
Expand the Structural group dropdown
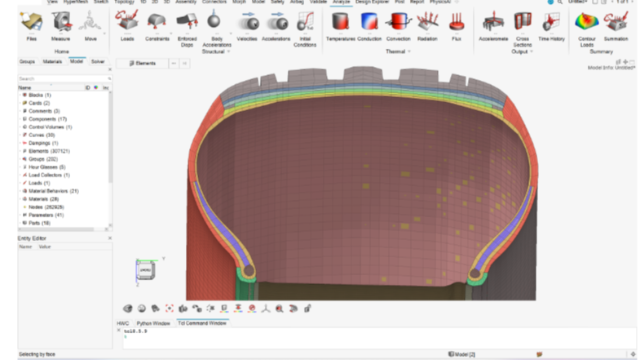229,52
